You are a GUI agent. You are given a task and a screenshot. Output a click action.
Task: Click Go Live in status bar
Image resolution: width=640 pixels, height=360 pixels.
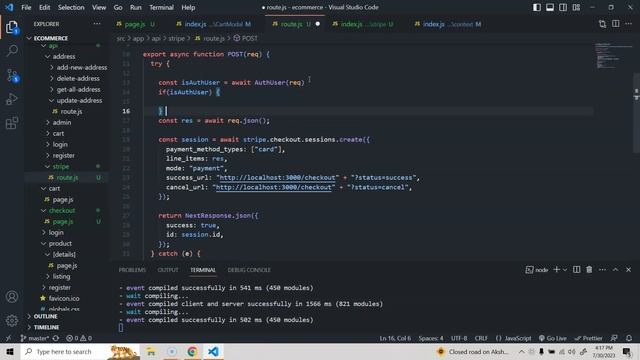[552, 338]
